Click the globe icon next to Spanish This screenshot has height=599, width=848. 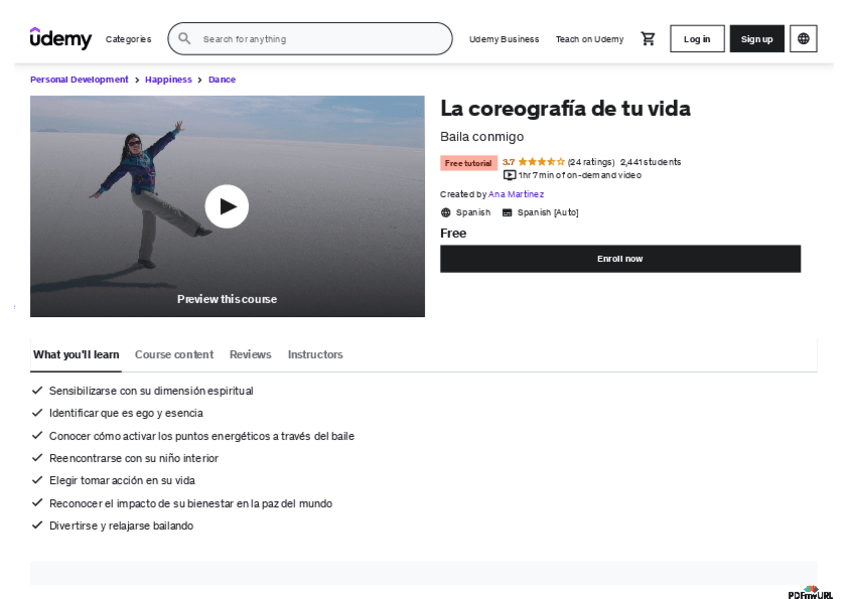445,212
